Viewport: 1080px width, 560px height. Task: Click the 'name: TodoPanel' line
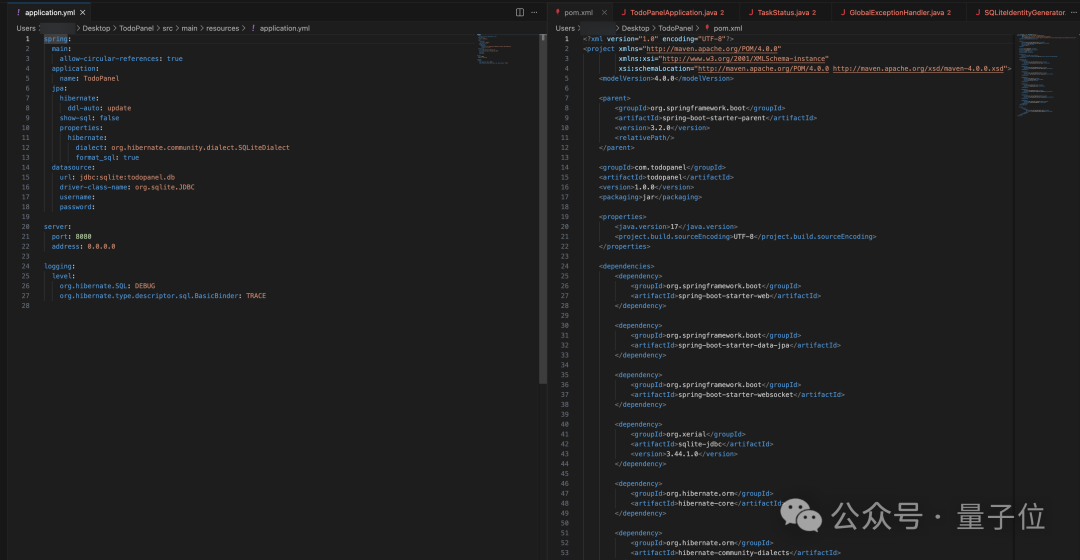pyautogui.click(x=90, y=79)
